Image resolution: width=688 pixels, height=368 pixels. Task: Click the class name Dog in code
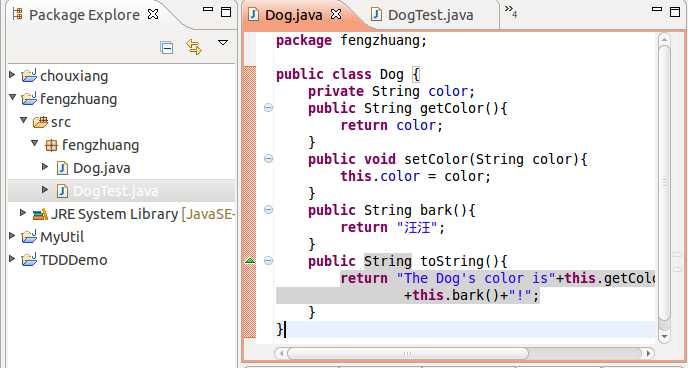tap(392, 74)
